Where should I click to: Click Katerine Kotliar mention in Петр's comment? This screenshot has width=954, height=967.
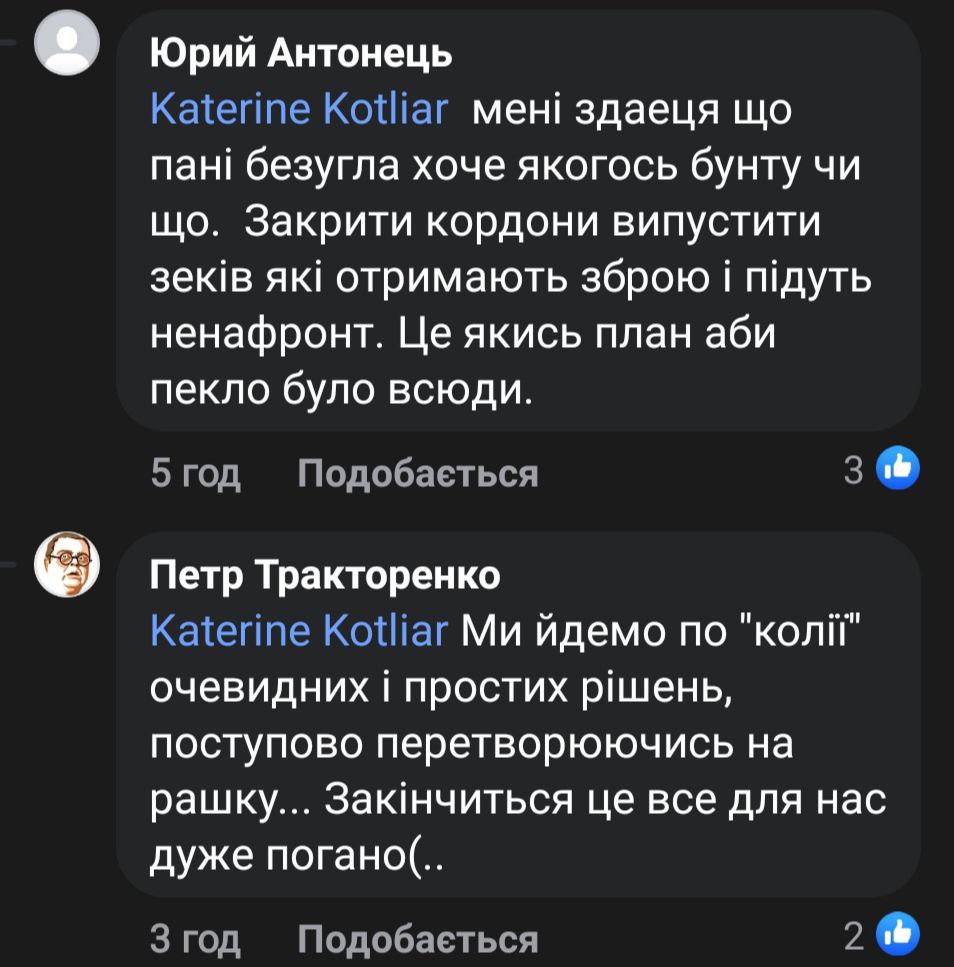click(x=299, y=631)
